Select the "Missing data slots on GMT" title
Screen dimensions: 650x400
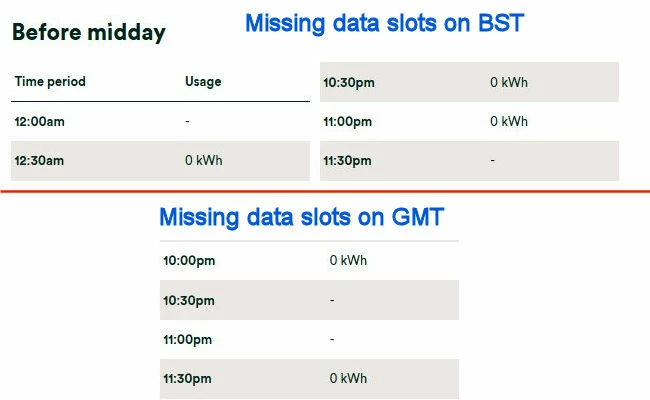click(301, 217)
